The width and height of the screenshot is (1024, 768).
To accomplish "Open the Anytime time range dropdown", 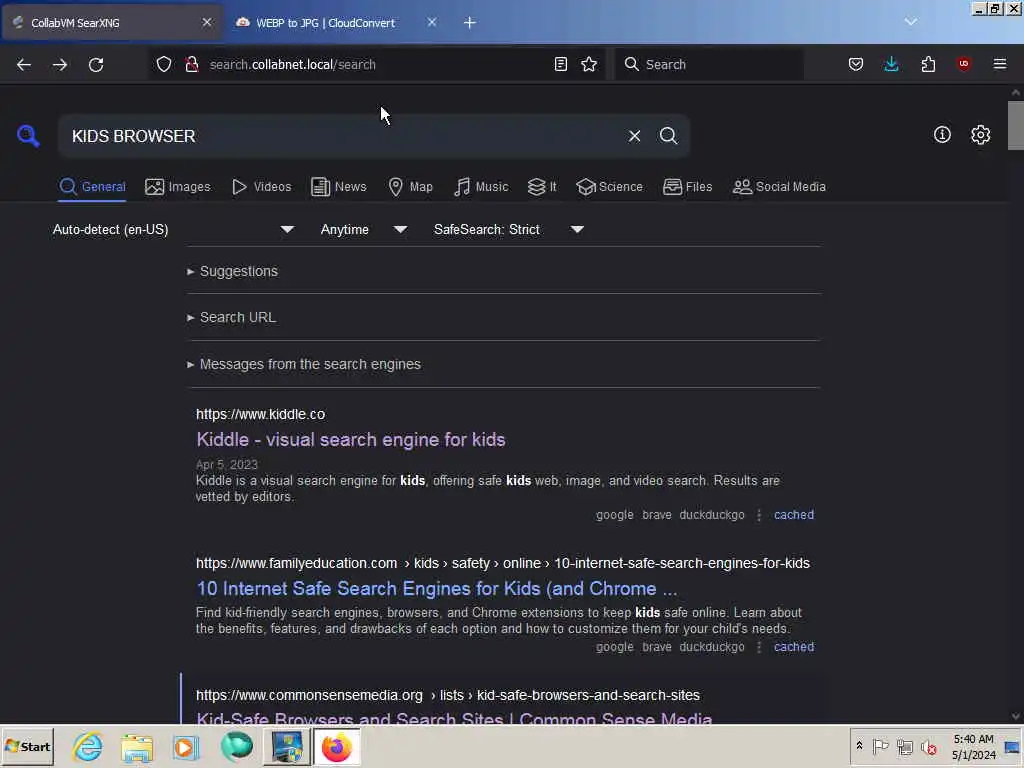I will 364,230.
